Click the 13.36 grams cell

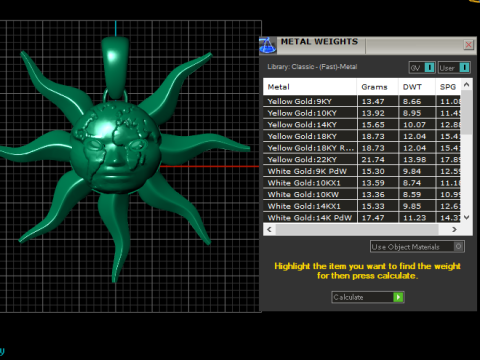(x=378, y=194)
